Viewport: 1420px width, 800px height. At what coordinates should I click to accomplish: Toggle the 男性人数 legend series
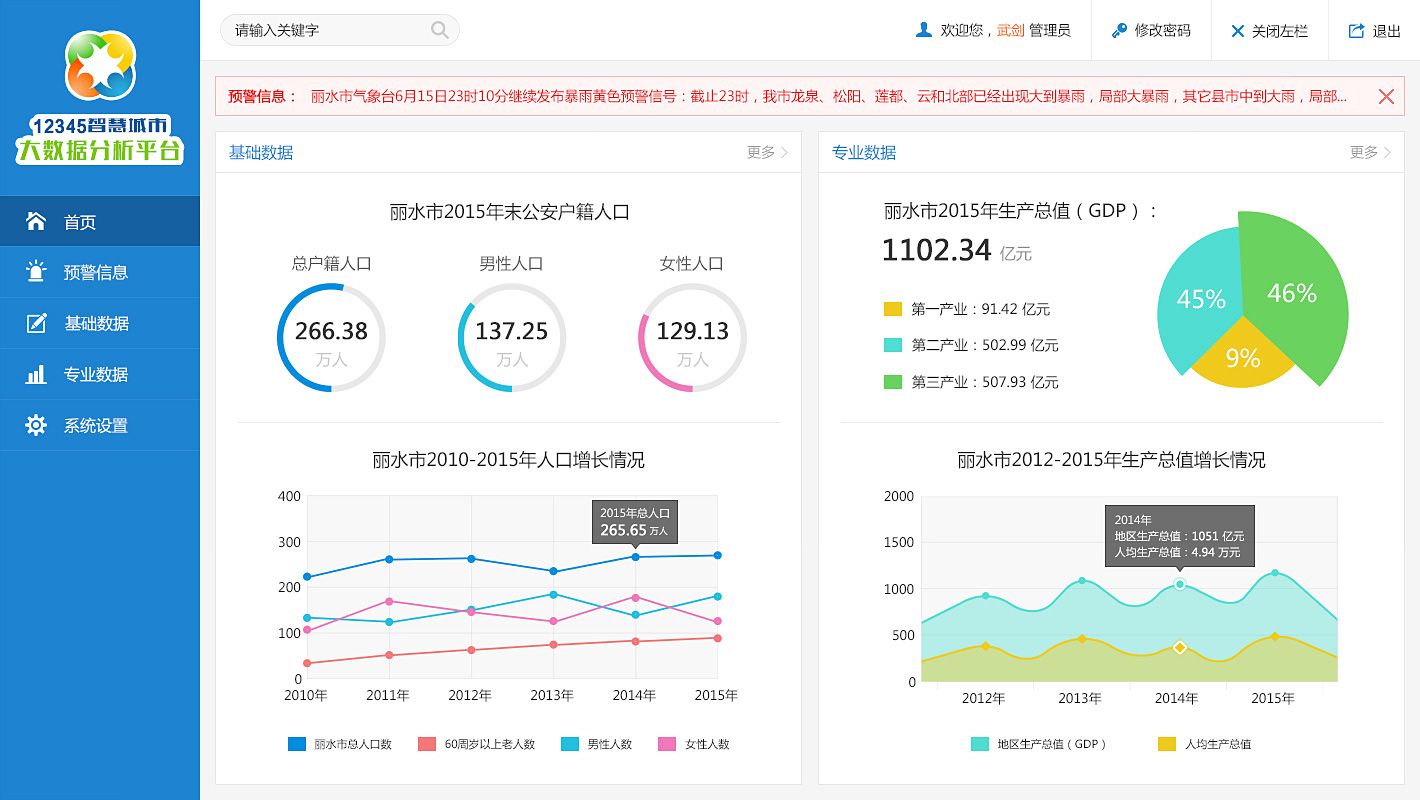(x=597, y=744)
